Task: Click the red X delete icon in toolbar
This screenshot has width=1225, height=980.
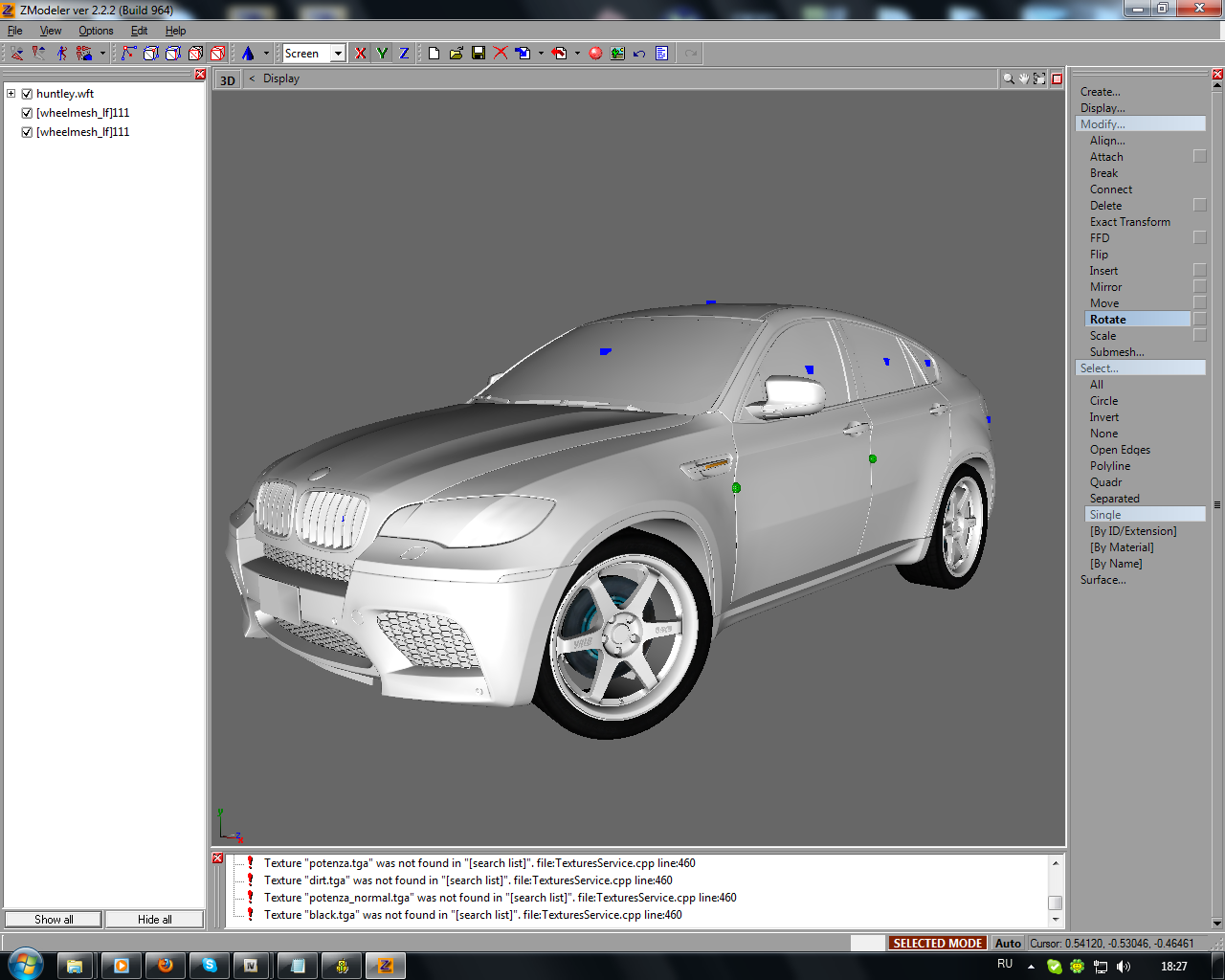Action: pyautogui.click(x=501, y=54)
